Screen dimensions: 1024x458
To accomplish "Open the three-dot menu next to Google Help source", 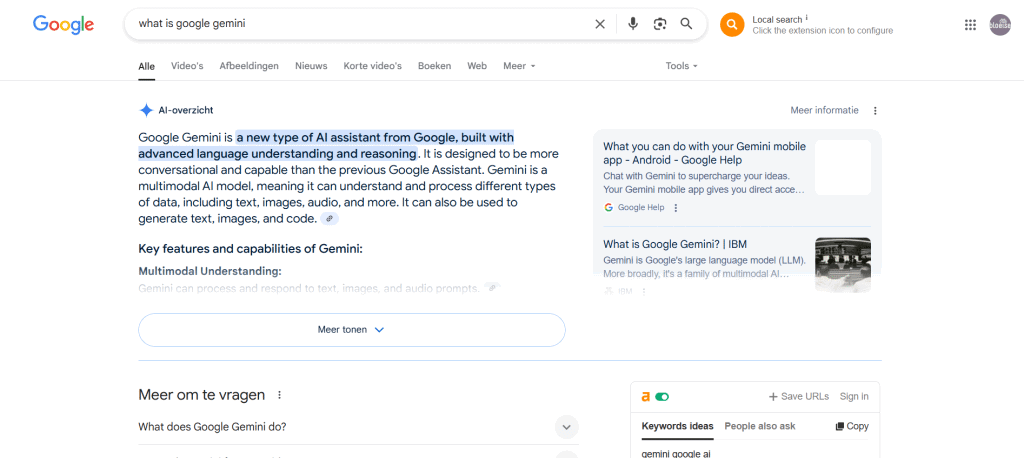I will pyautogui.click(x=676, y=208).
